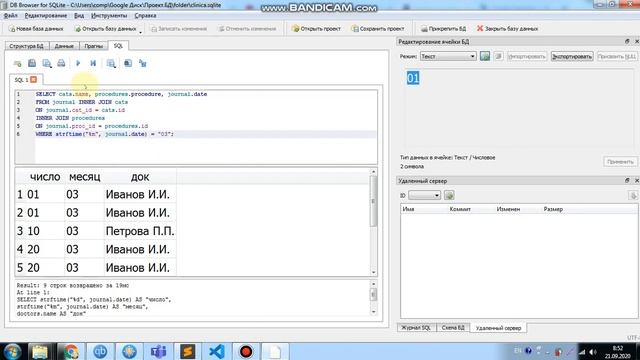Click the Коммит column header
Image resolution: width=640 pixels, height=360 pixels.
[471, 209]
